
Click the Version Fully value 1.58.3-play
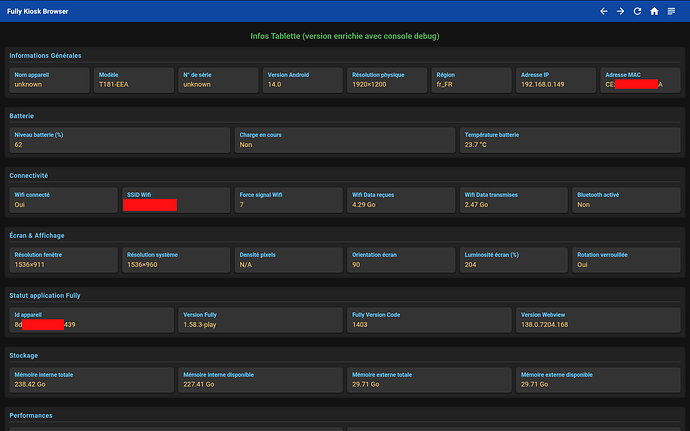coord(200,324)
